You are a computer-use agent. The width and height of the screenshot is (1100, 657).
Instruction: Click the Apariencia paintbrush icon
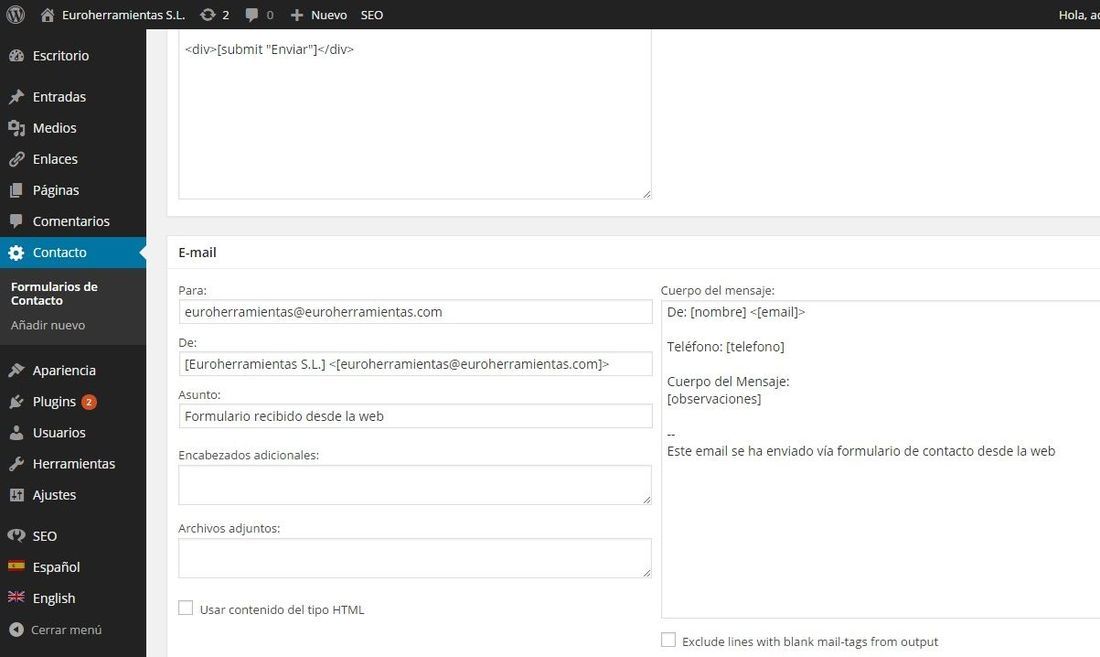(x=16, y=370)
